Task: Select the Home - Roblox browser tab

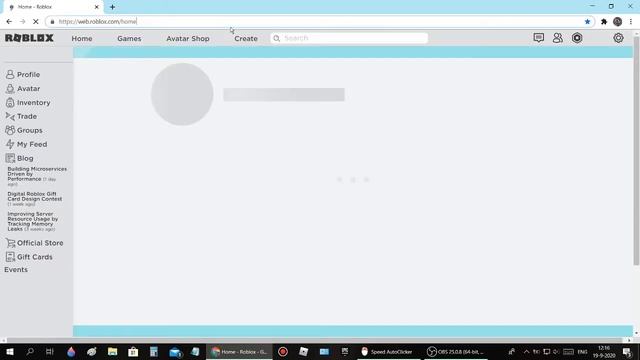Action: (52, 7)
